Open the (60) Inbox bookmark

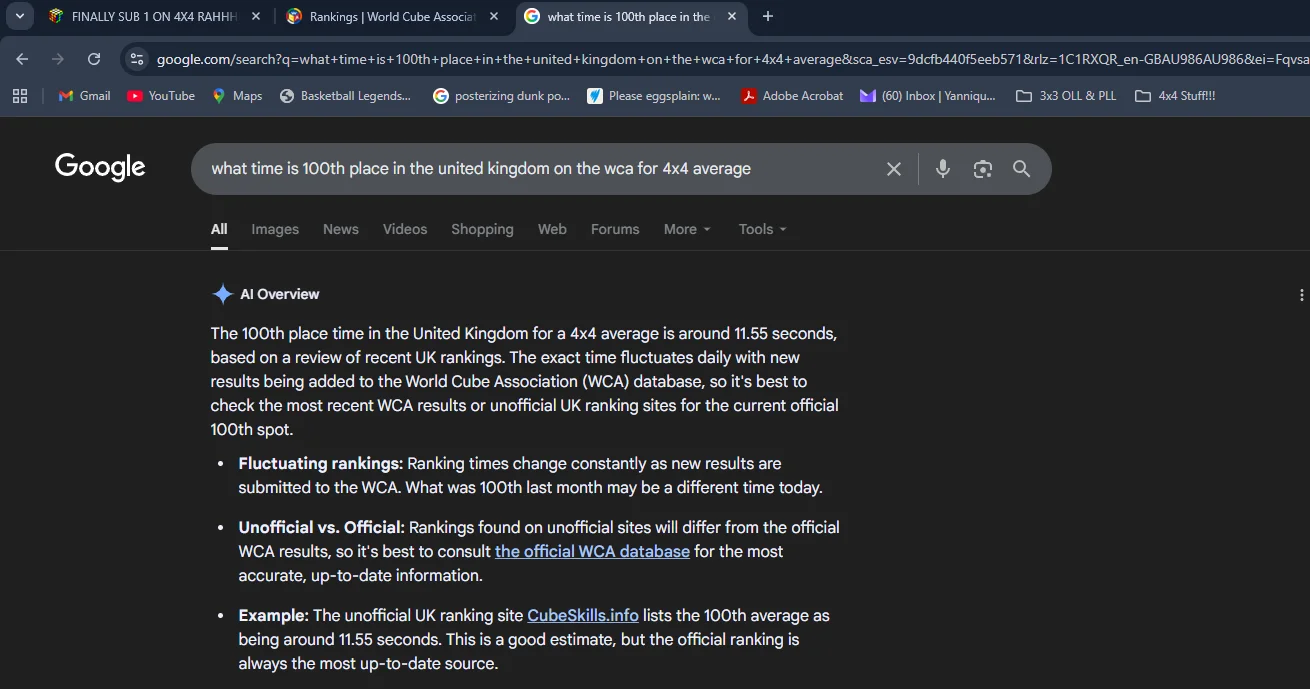pyautogui.click(x=929, y=96)
